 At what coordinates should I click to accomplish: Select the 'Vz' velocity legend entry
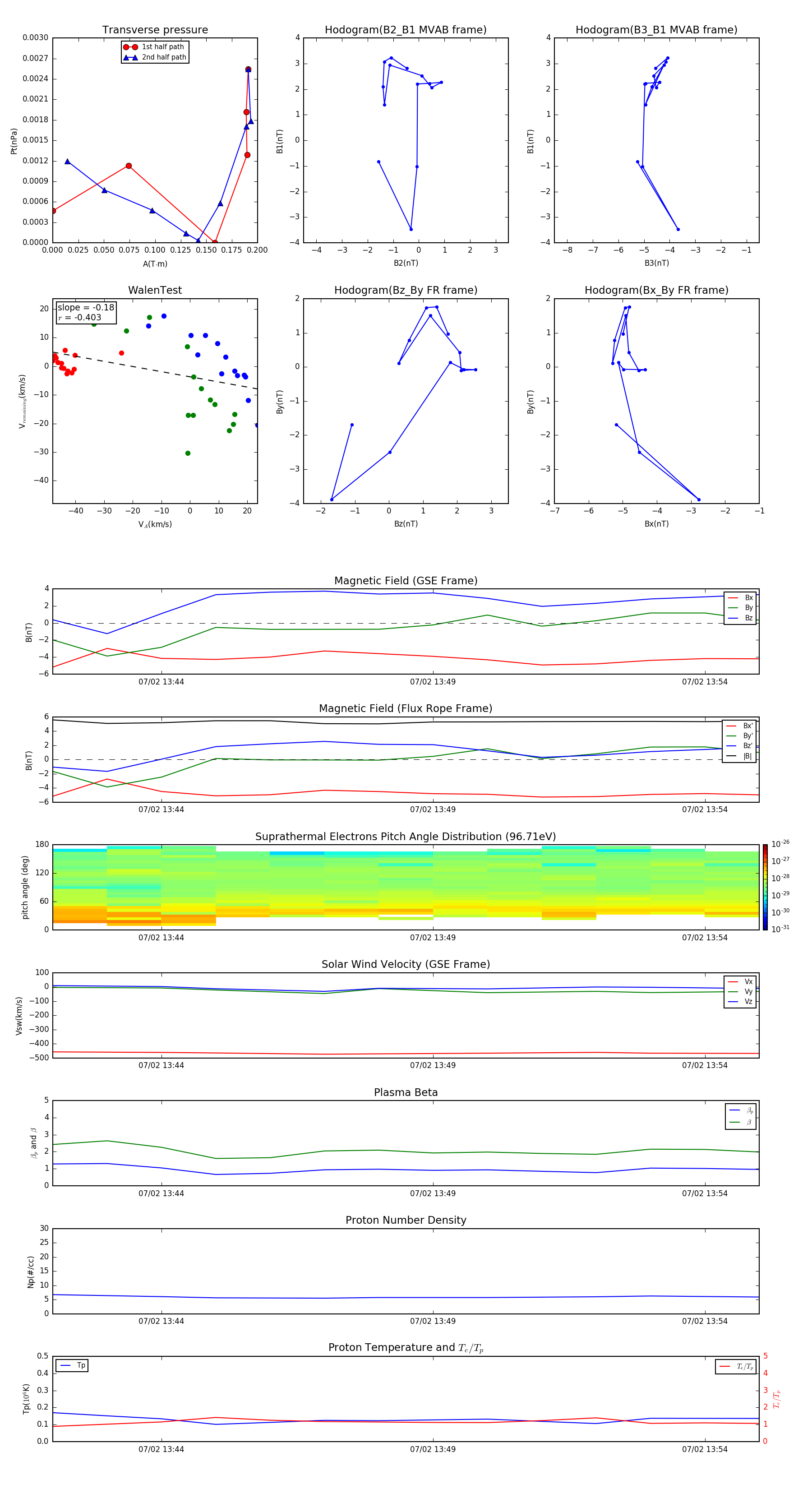(740, 1002)
